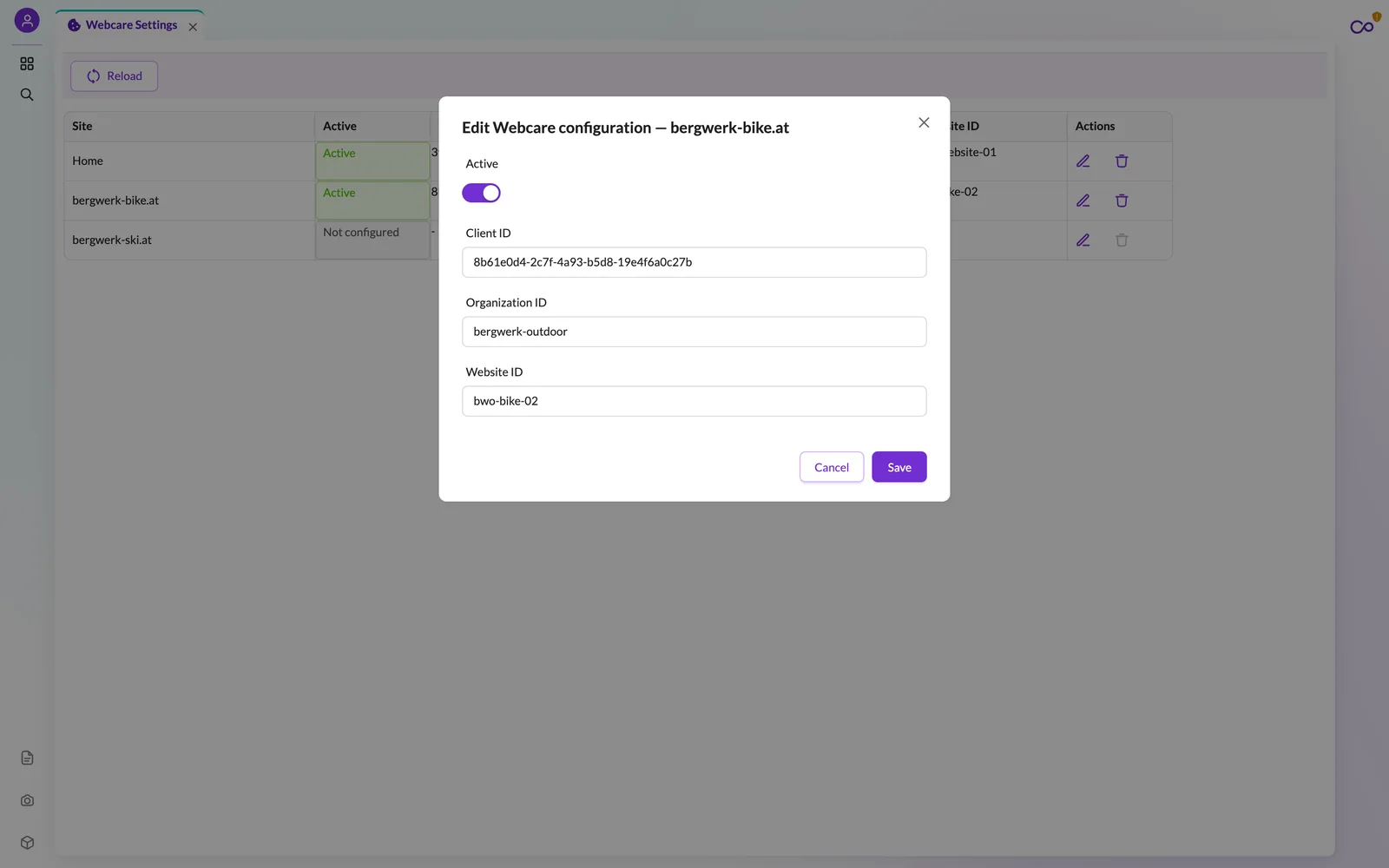Click the Website ID input field
The width and height of the screenshot is (1389, 868).
[694, 401]
